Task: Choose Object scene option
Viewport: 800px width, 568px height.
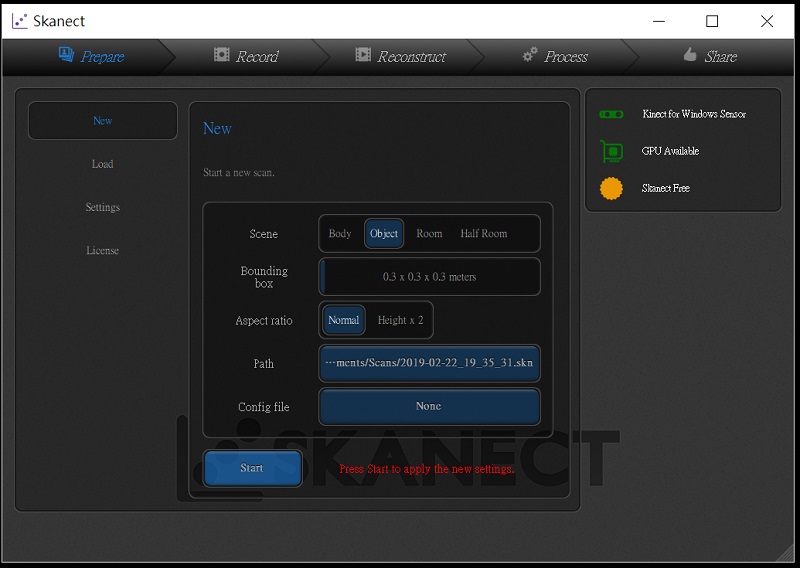Action: [x=384, y=234]
